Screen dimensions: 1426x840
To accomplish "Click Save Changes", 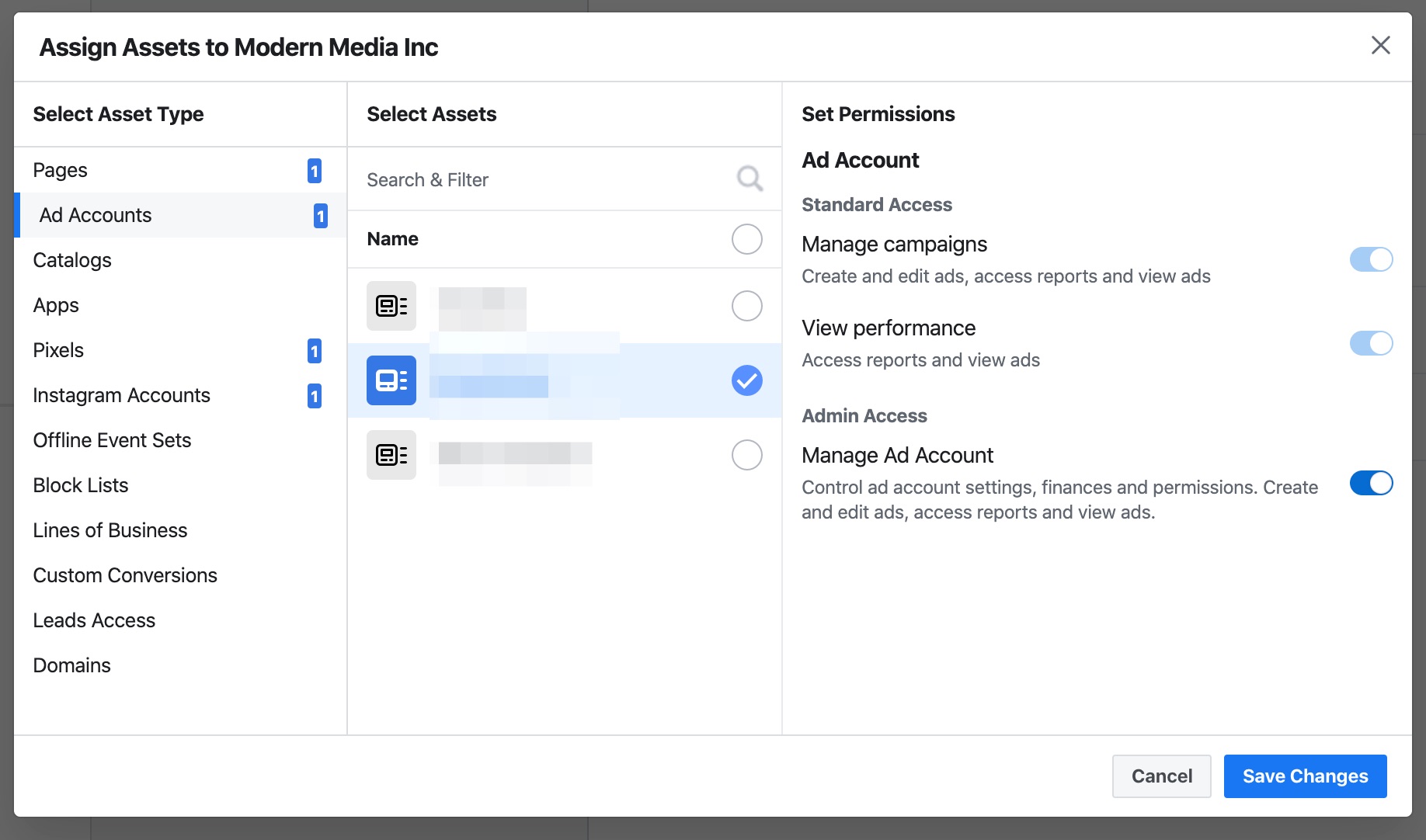I will click(1305, 776).
